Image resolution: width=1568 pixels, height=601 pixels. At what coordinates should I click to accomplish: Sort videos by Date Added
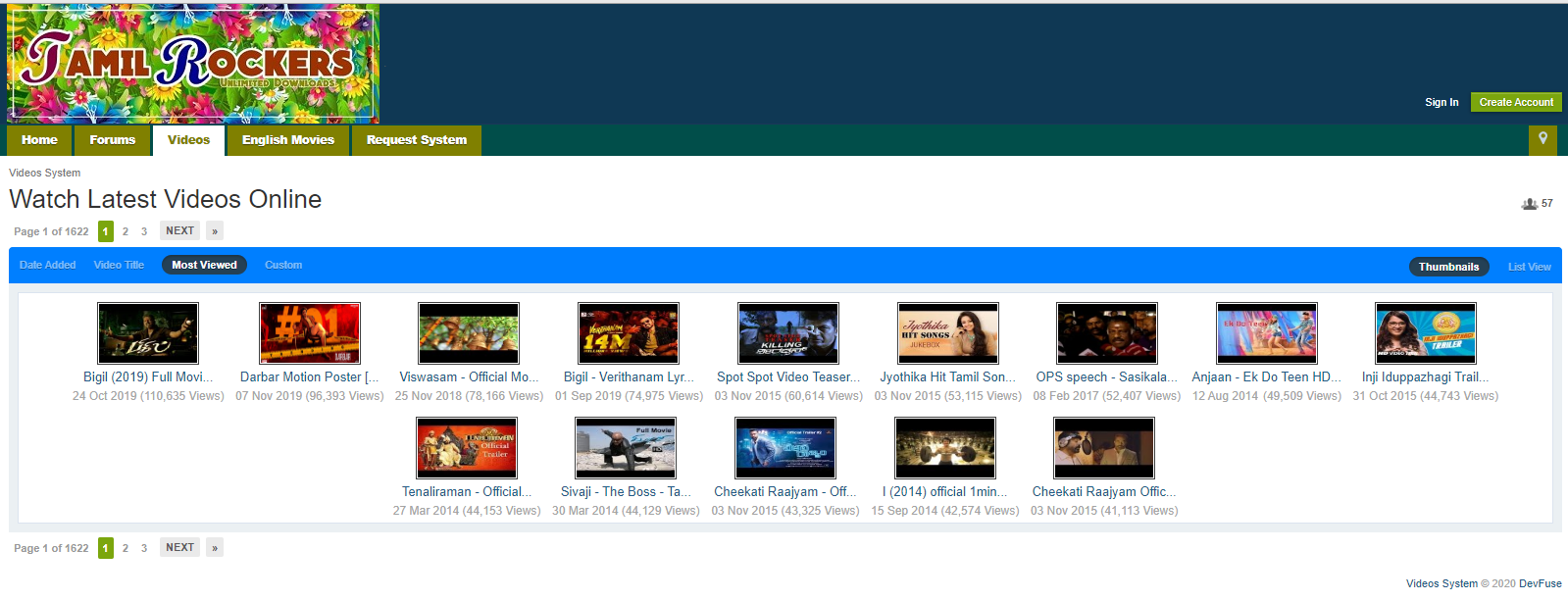47,265
